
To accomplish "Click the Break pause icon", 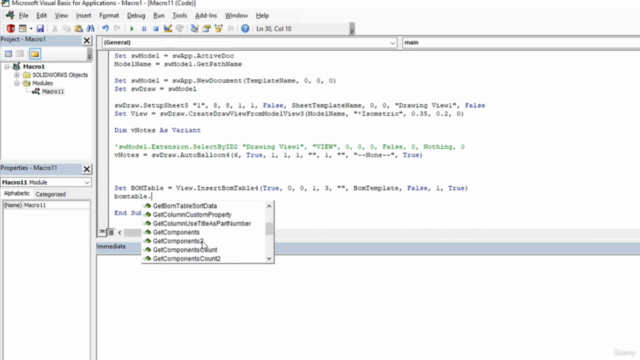I will (x=144, y=29).
